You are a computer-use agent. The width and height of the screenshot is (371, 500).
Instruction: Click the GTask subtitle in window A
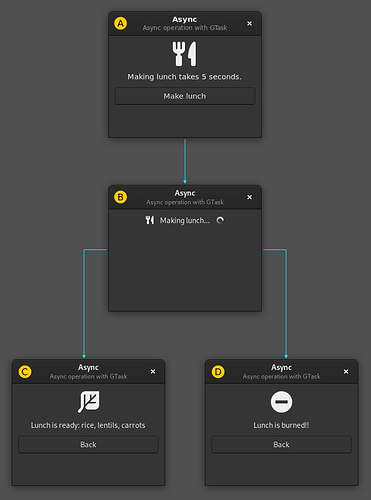coord(185,28)
